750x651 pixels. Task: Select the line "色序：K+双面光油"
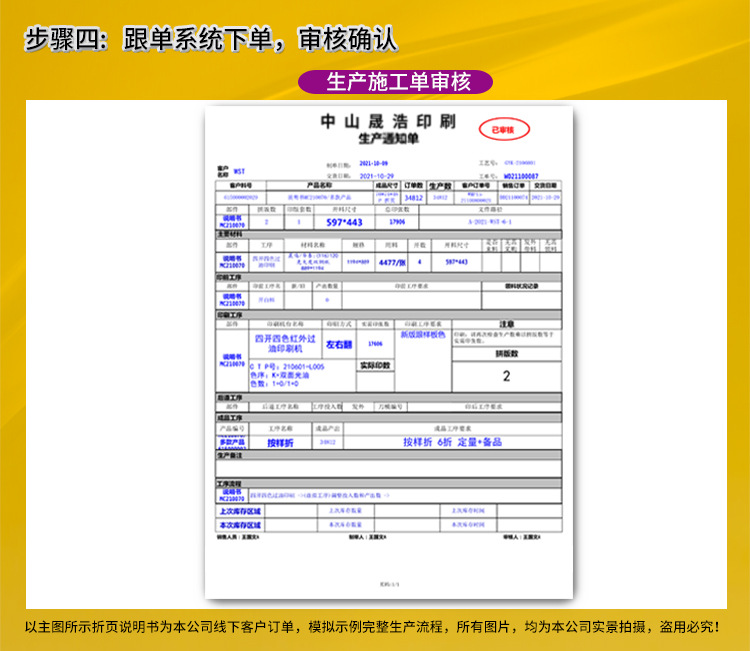pos(280,375)
